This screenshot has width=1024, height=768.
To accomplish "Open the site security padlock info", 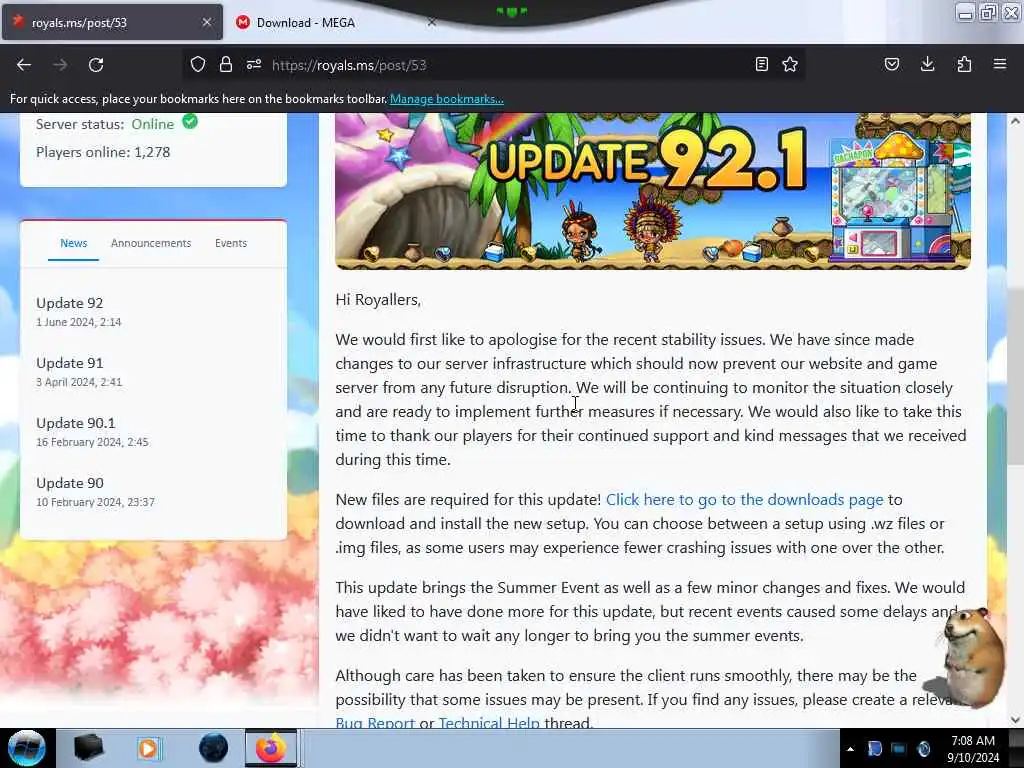I will 226,64.
